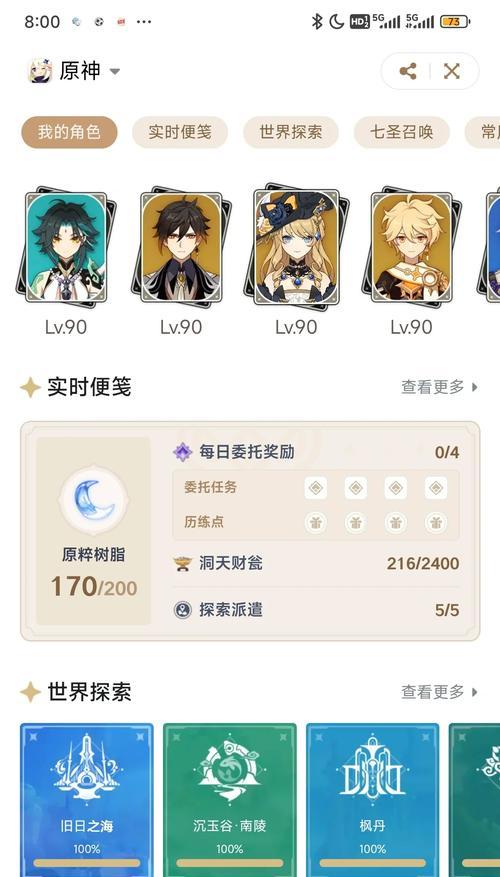Tap the first 委托任务 commission icon
The height and width of the screenshot is (877, 500).
[x=315, y=488]
